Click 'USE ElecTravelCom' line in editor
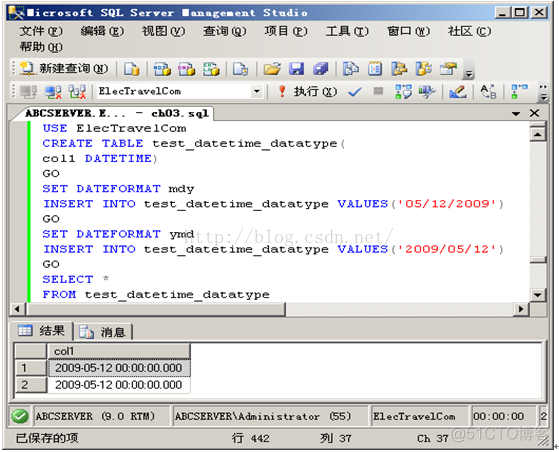 [x=114, y=128]
